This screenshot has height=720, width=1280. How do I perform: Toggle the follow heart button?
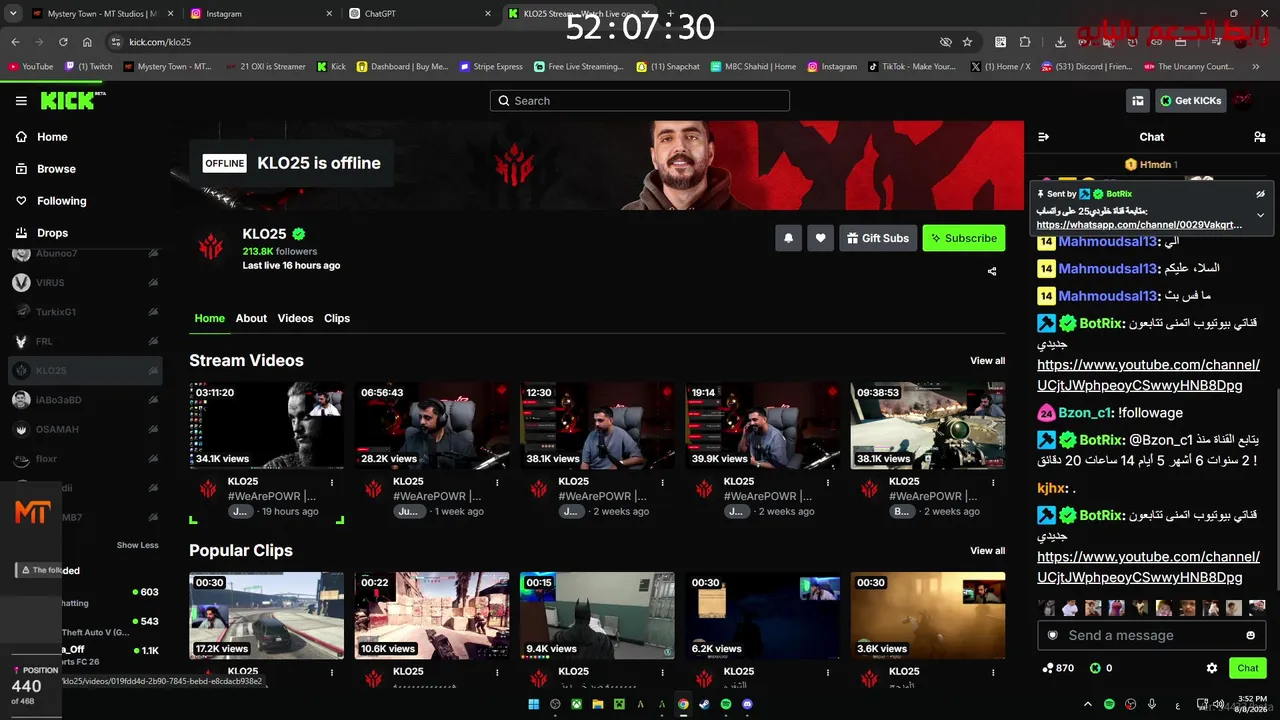pos(820,238)
